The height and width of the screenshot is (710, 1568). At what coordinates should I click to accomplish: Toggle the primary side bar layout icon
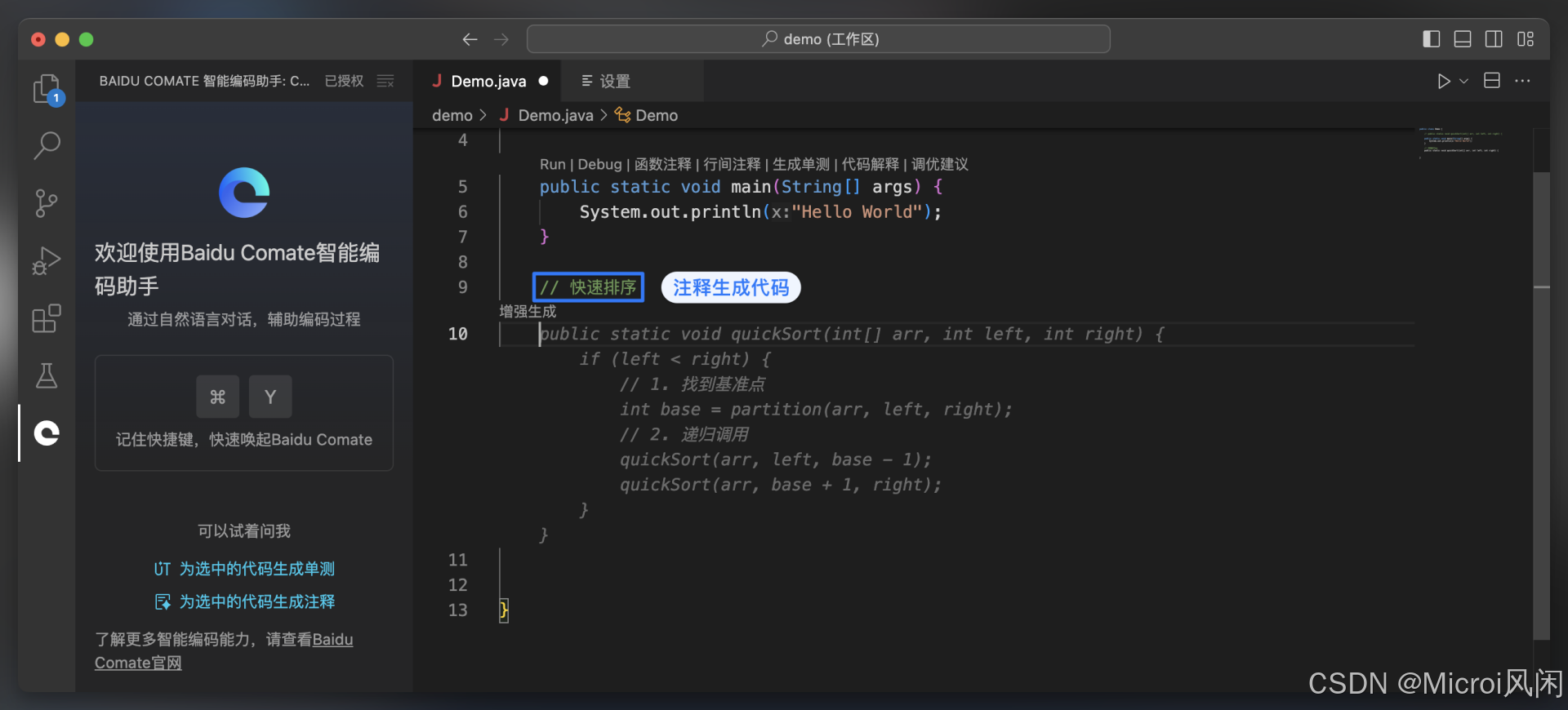(1432, 39)
